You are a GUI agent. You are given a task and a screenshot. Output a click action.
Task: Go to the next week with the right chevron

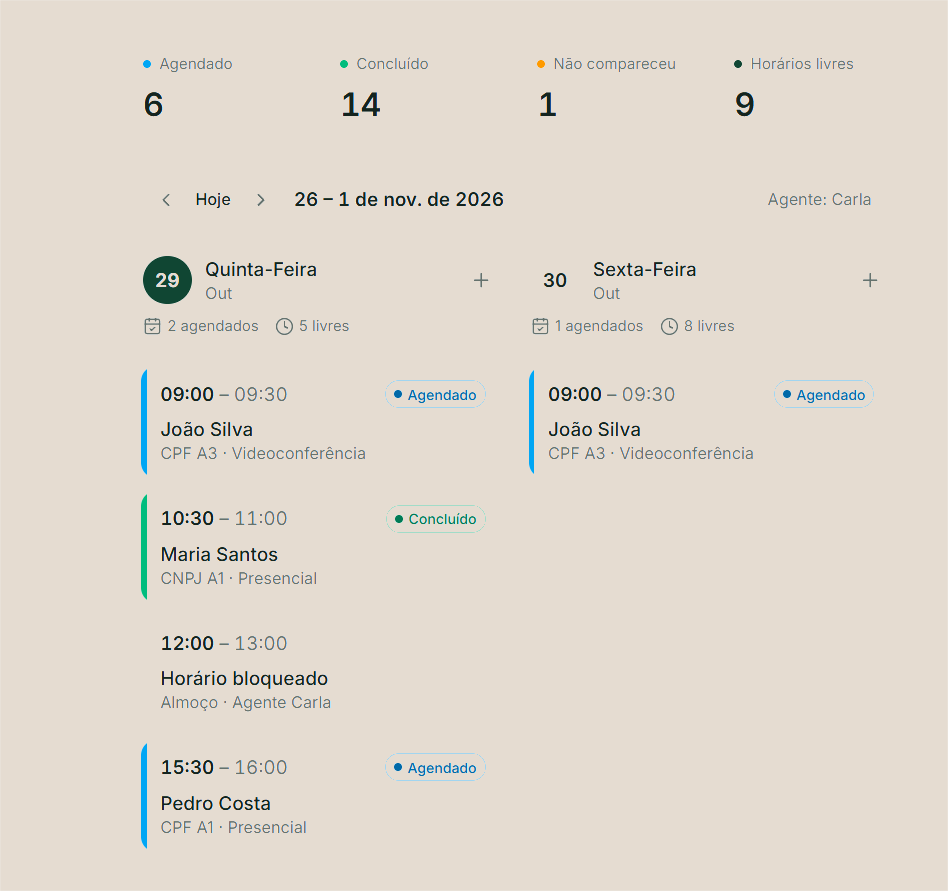click(x=261, y=200)
